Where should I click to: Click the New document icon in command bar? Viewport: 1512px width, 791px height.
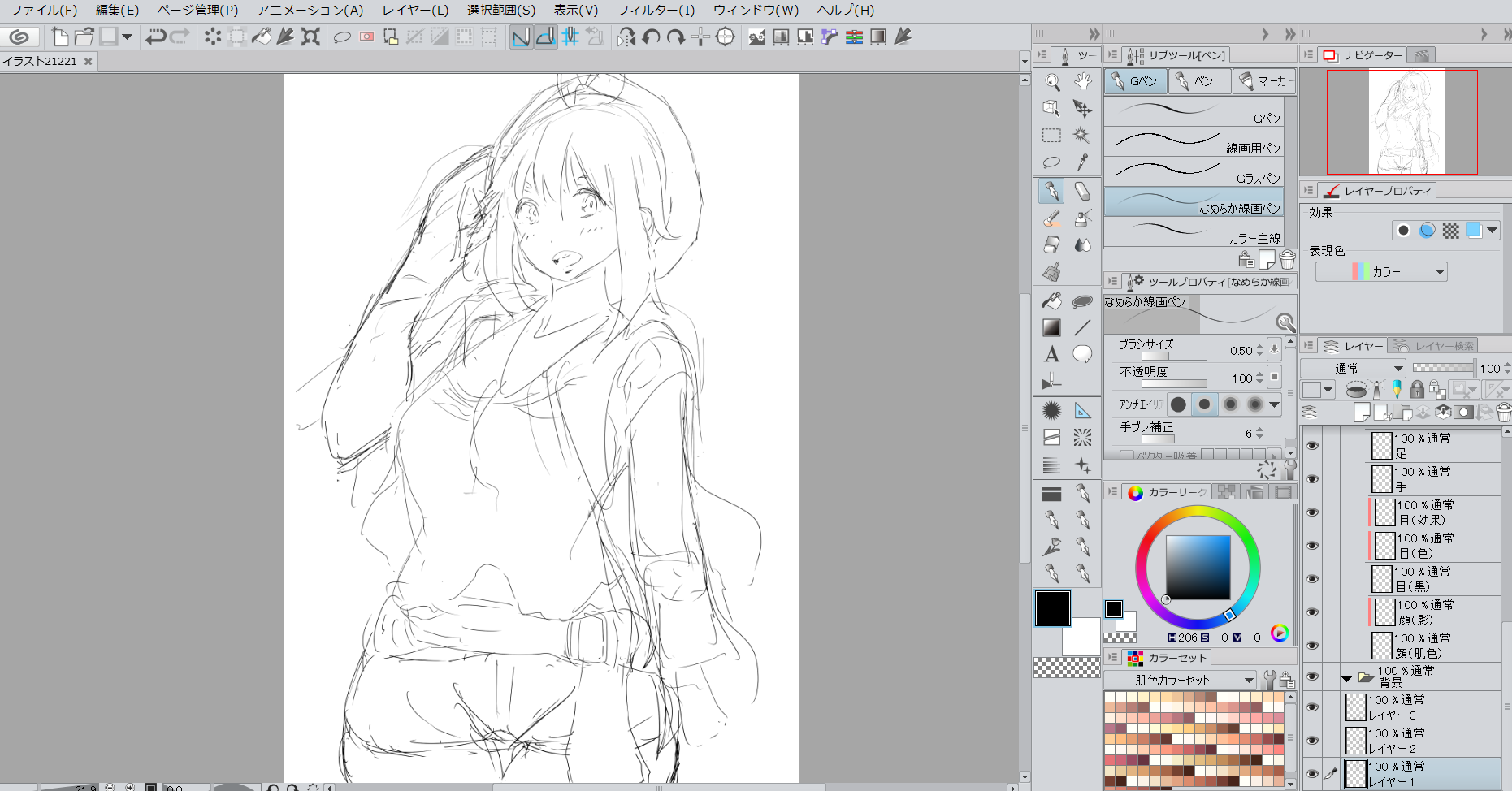tap(60, 37)
